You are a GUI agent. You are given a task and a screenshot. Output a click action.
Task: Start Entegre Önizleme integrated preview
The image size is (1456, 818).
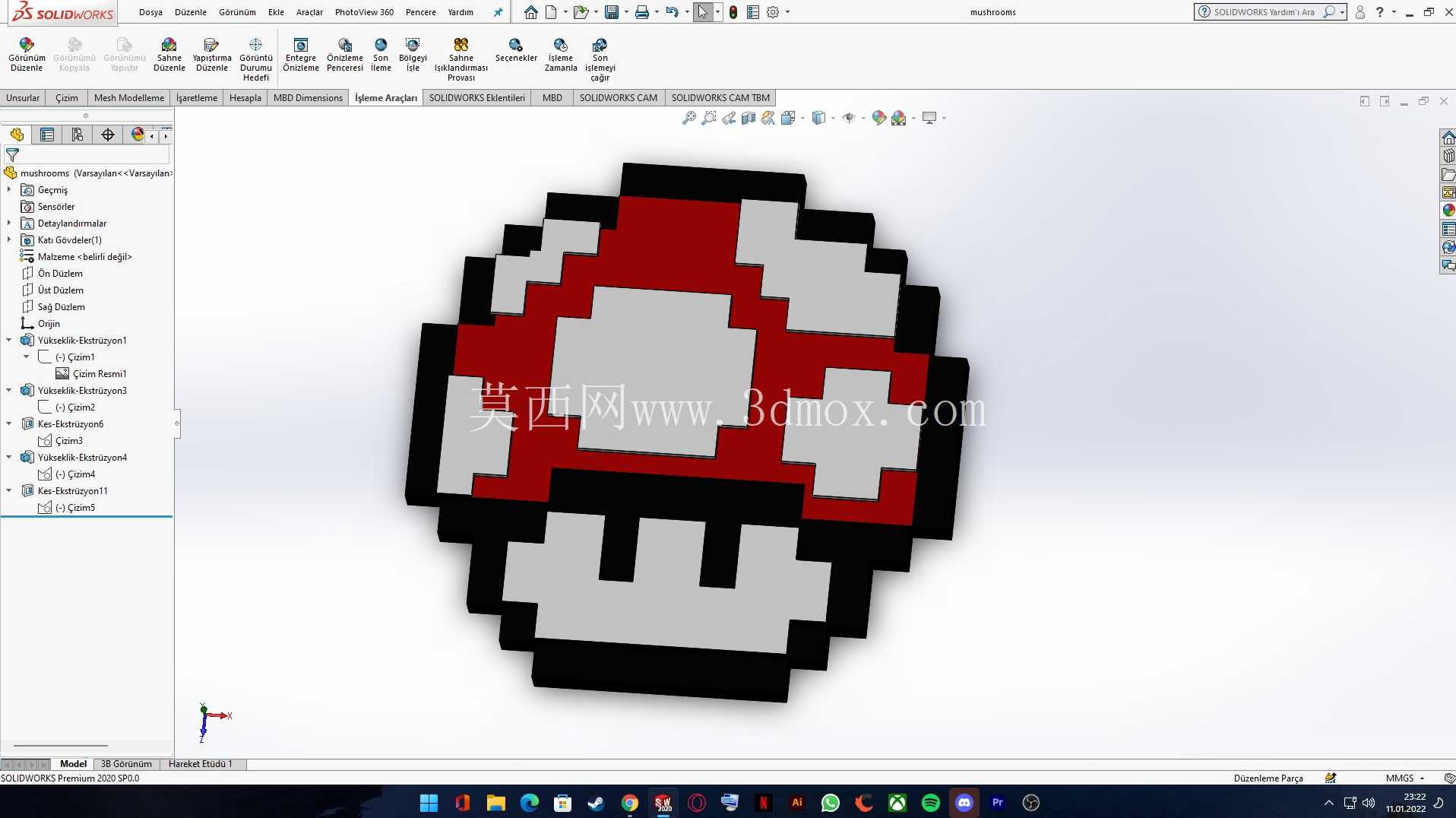[301, 55]
